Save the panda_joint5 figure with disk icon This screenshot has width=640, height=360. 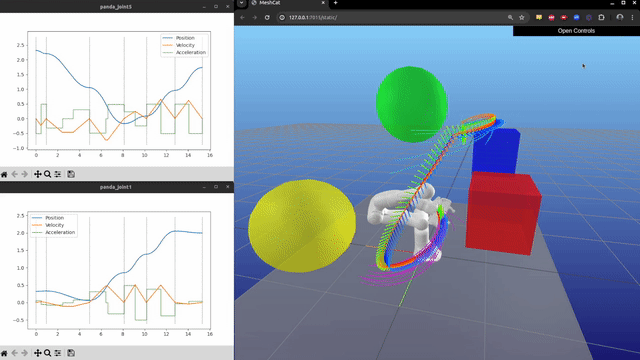click(x=71, y=174)
